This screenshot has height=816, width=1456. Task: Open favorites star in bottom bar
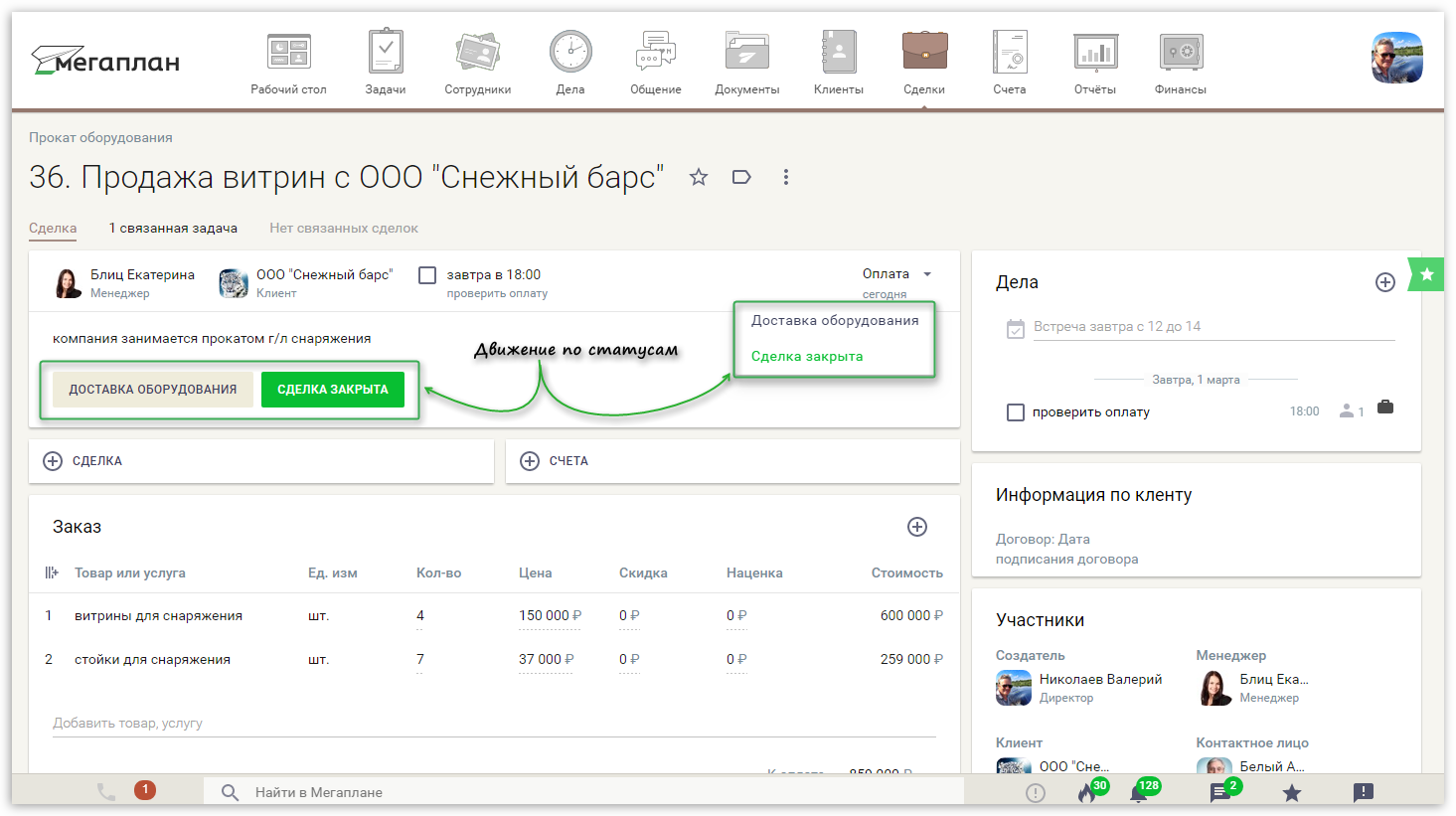tap(1291, 792)
